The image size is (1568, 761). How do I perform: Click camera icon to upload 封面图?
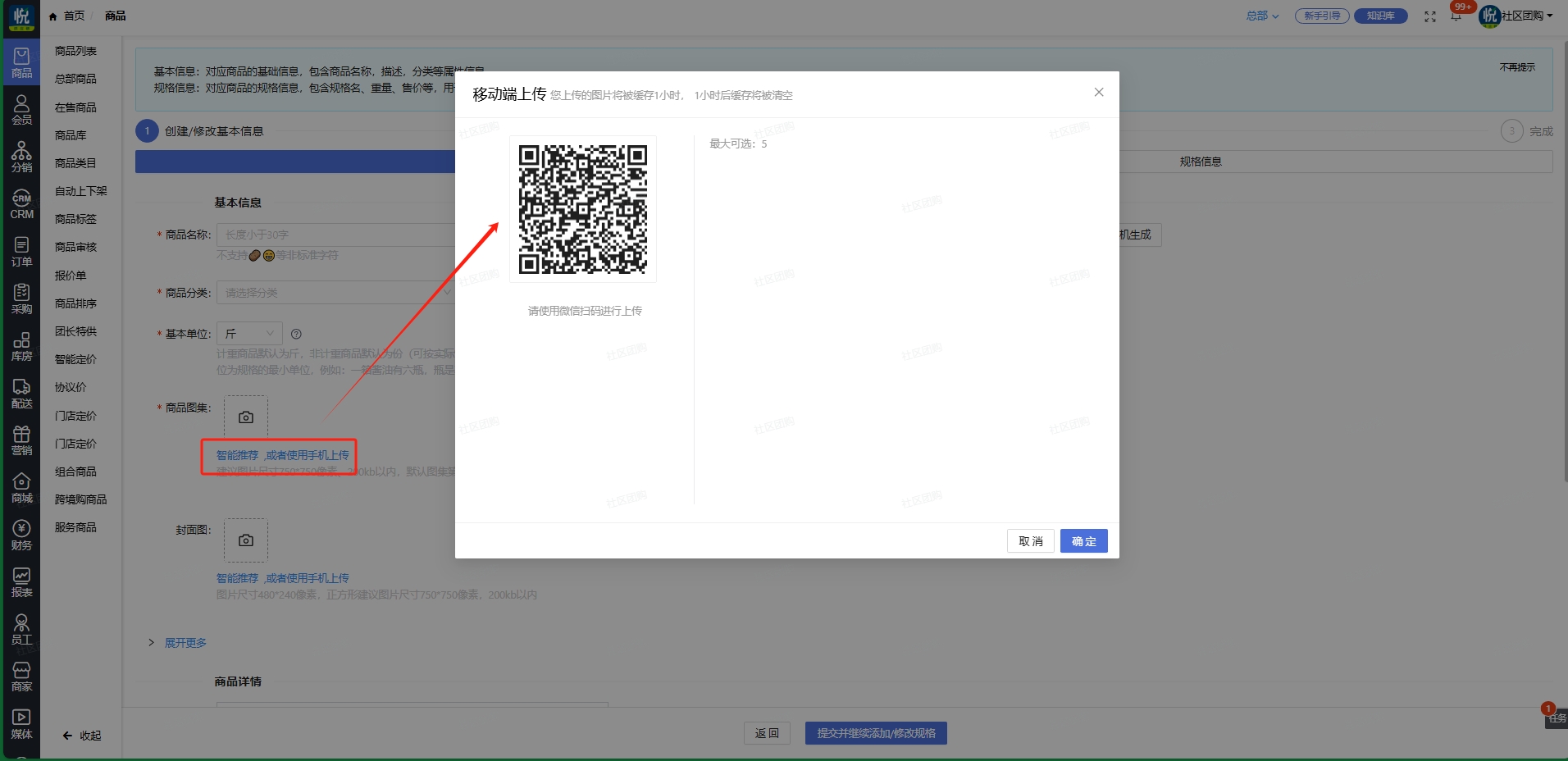coord(246,540)
